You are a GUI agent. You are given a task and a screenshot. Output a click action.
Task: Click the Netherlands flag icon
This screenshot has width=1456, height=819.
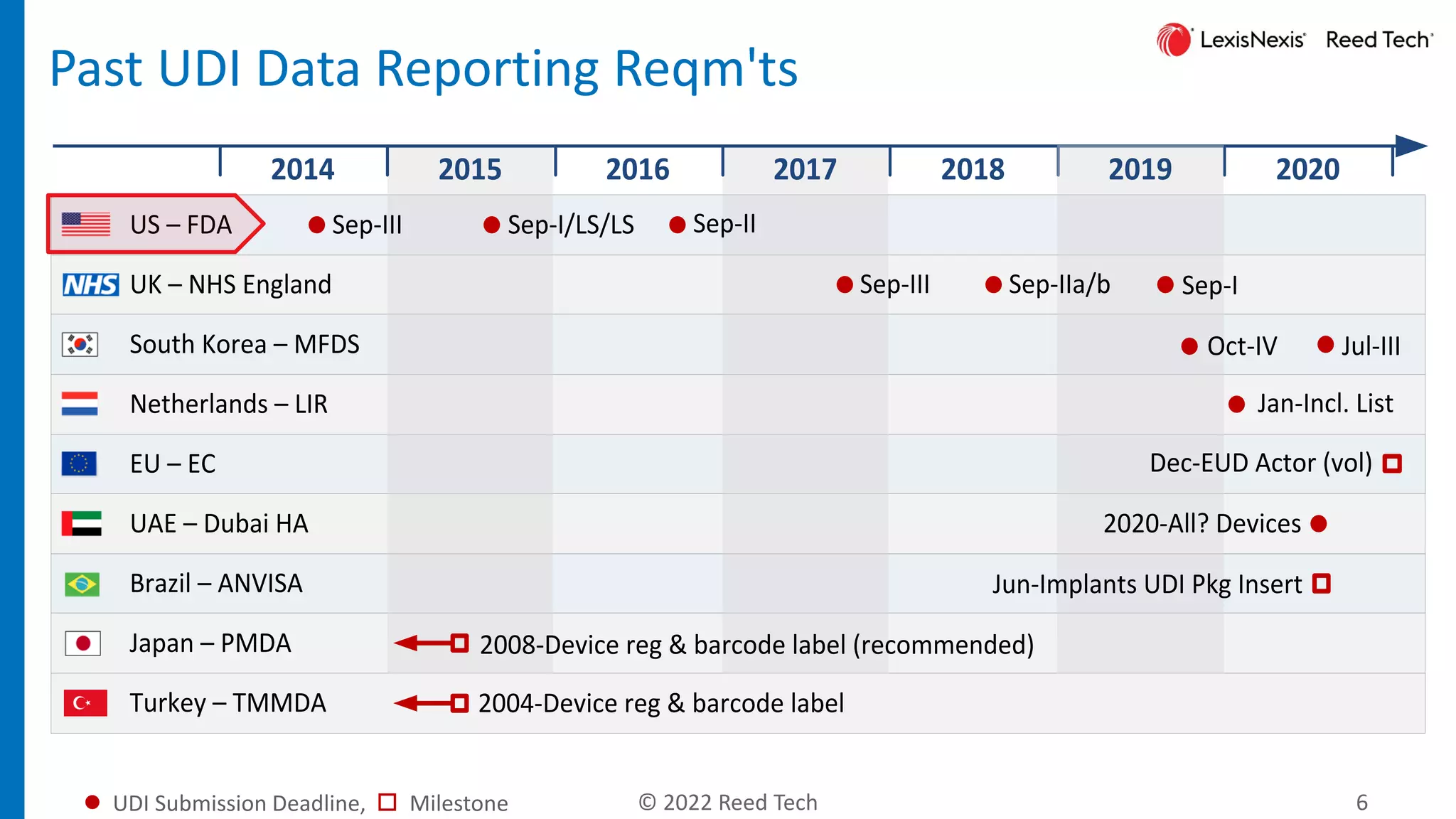point(80,404)
